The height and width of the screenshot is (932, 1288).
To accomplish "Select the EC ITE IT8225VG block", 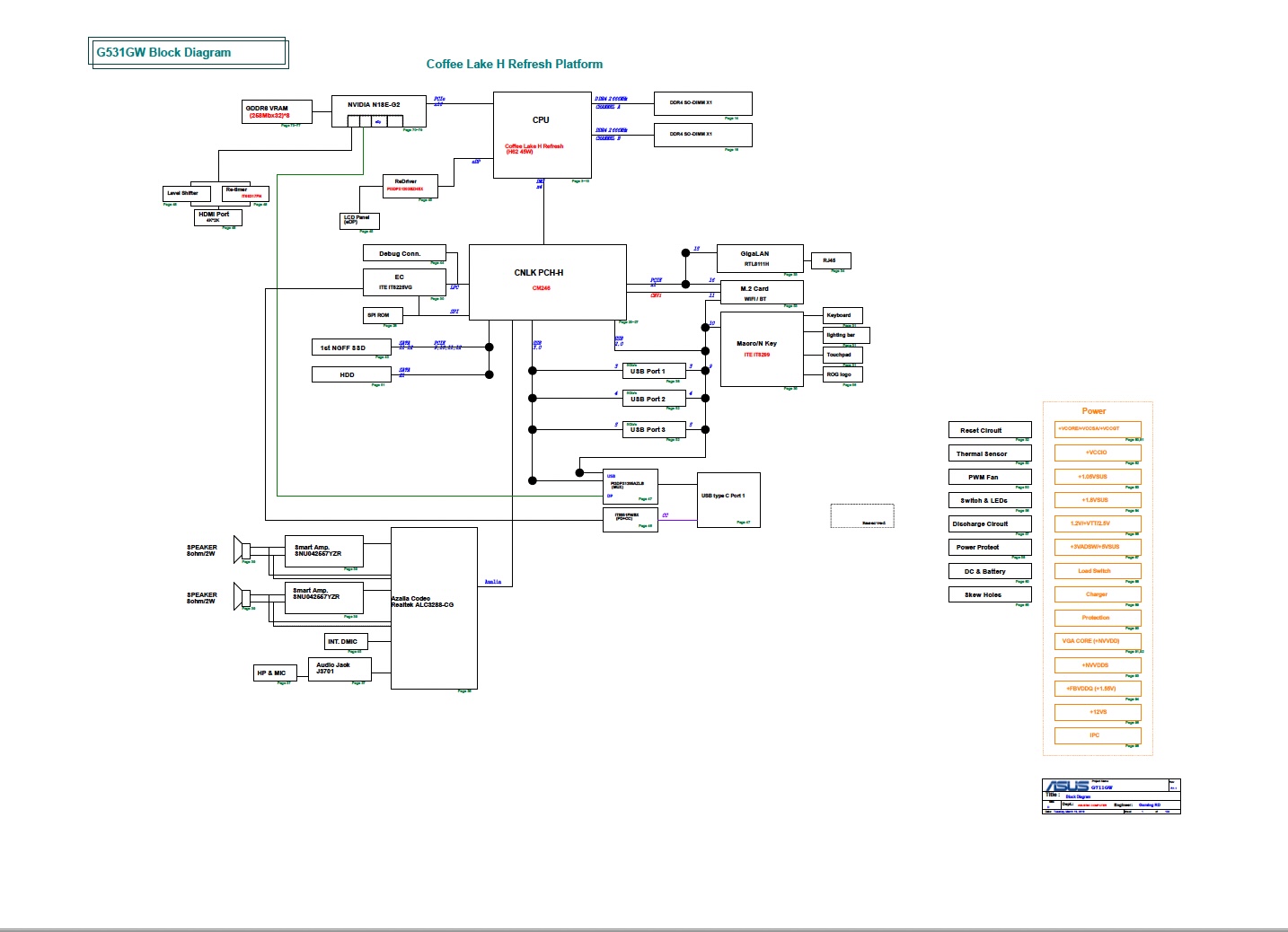I will pos(404,282).
